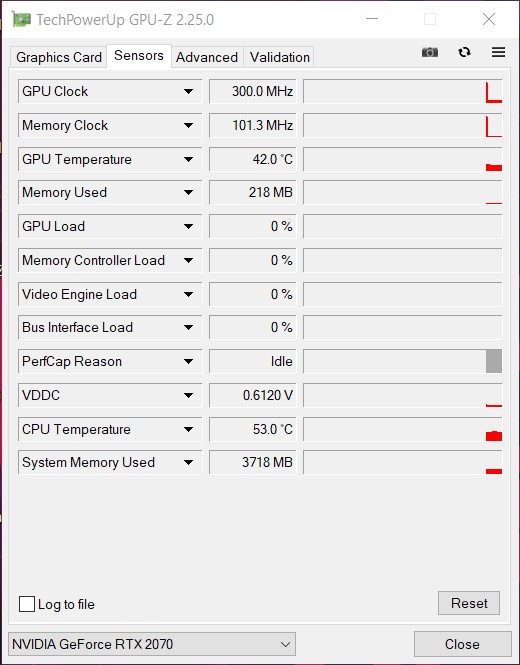Viewport: 520px width, 665px height.
Task: Open the PerfCap Reason dropdown arrow
Action: click(189, 361)
